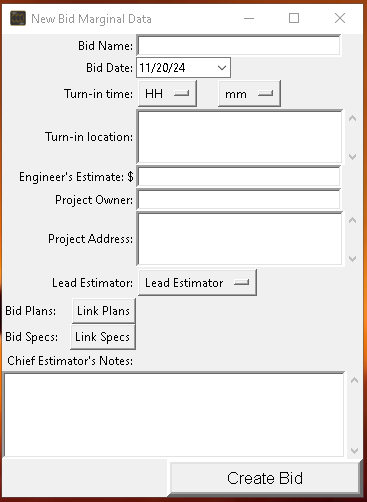
Task: Click notes area scroll down arrow
Action: 354,451
